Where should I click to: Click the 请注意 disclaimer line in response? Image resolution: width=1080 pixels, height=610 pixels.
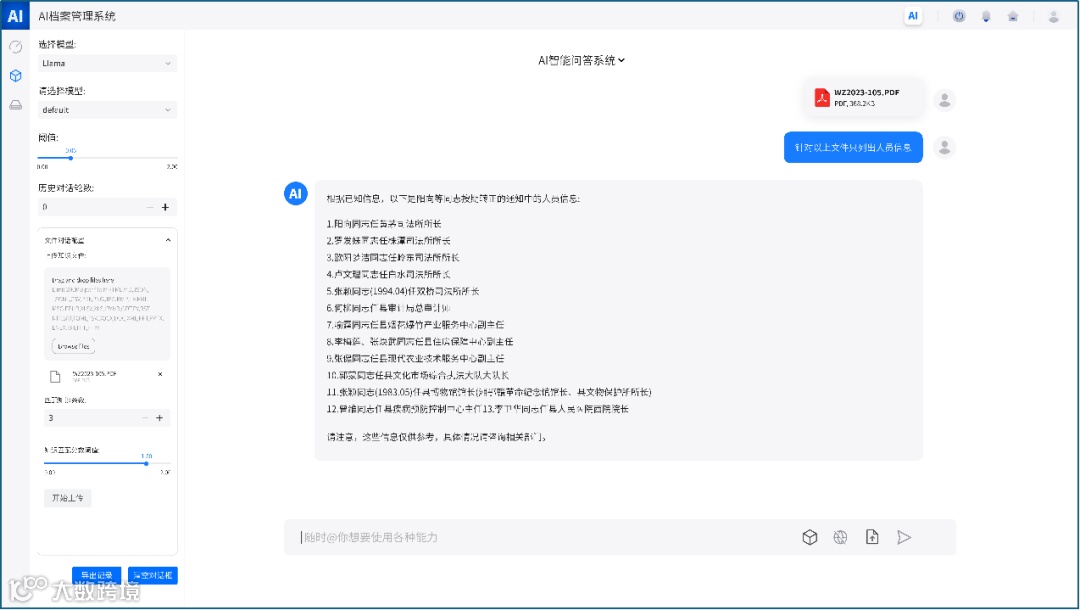pos(437,437)
